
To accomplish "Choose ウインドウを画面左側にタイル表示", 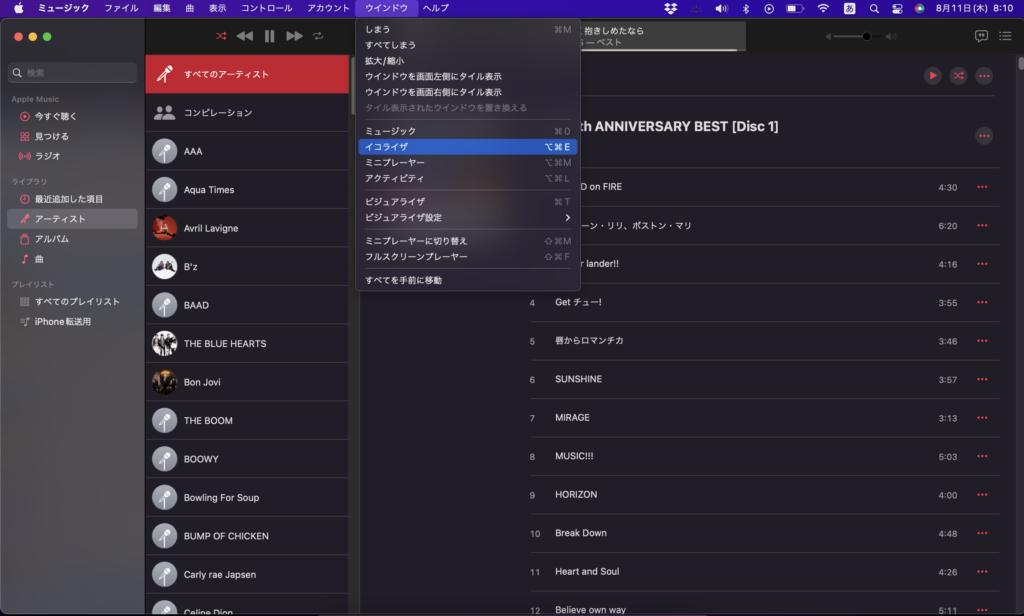I will click(468, 76).
